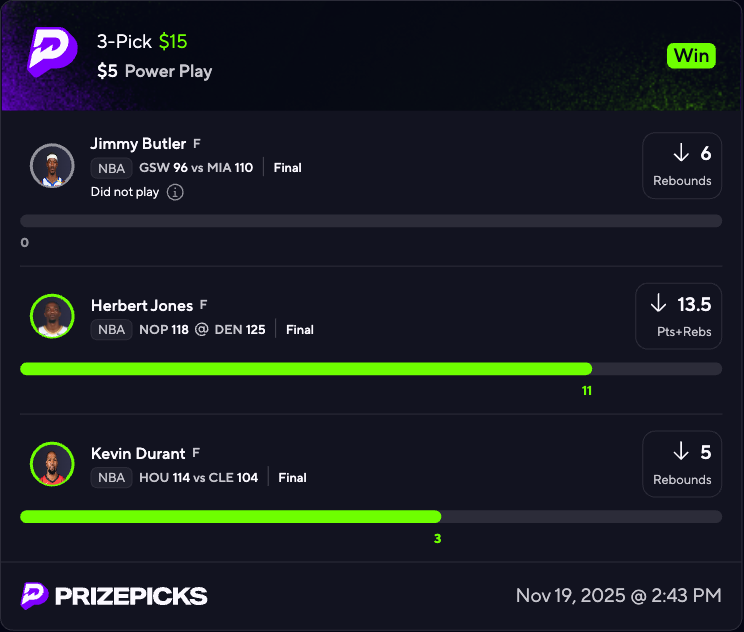The width and height of the screenshot is (744, 632).
Task: Click the Kevin Durant player name
Action: coord(138,454)
